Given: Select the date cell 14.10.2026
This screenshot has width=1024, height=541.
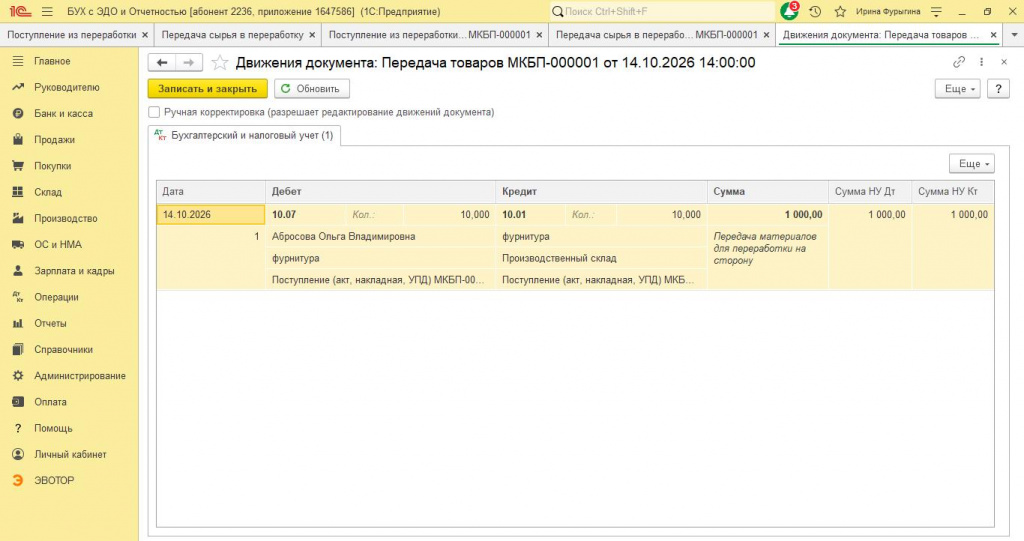Looking at the screenshot, I should coord(211,214).
